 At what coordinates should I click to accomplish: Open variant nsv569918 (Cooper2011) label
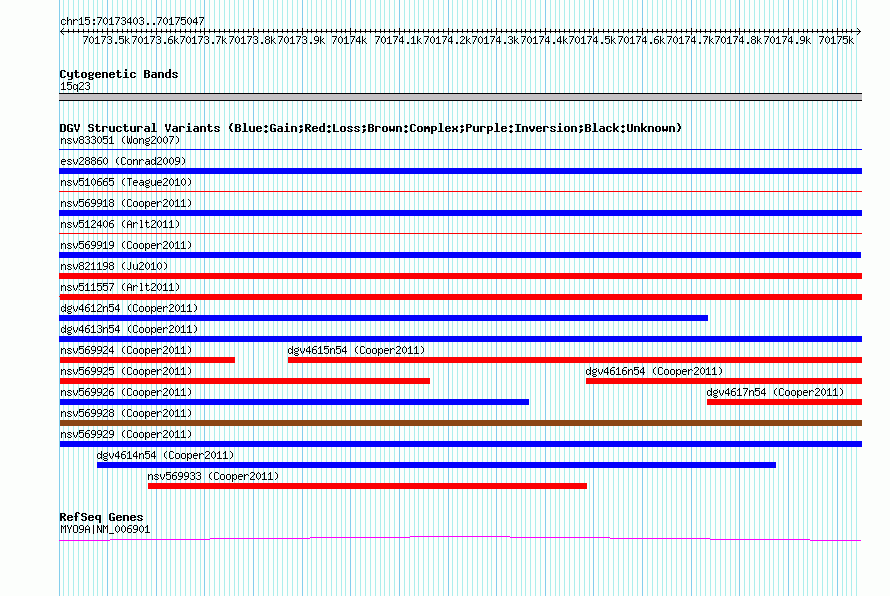point(126,203)
